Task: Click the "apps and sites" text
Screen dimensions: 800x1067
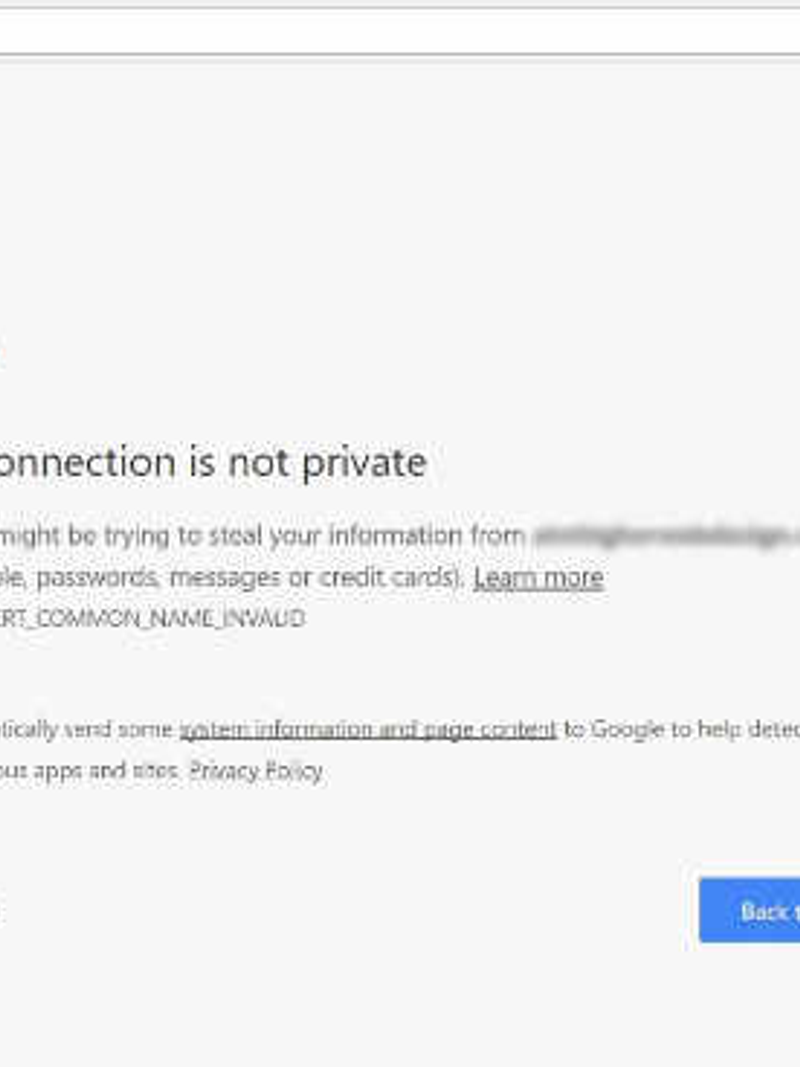Action: point(94,771)
